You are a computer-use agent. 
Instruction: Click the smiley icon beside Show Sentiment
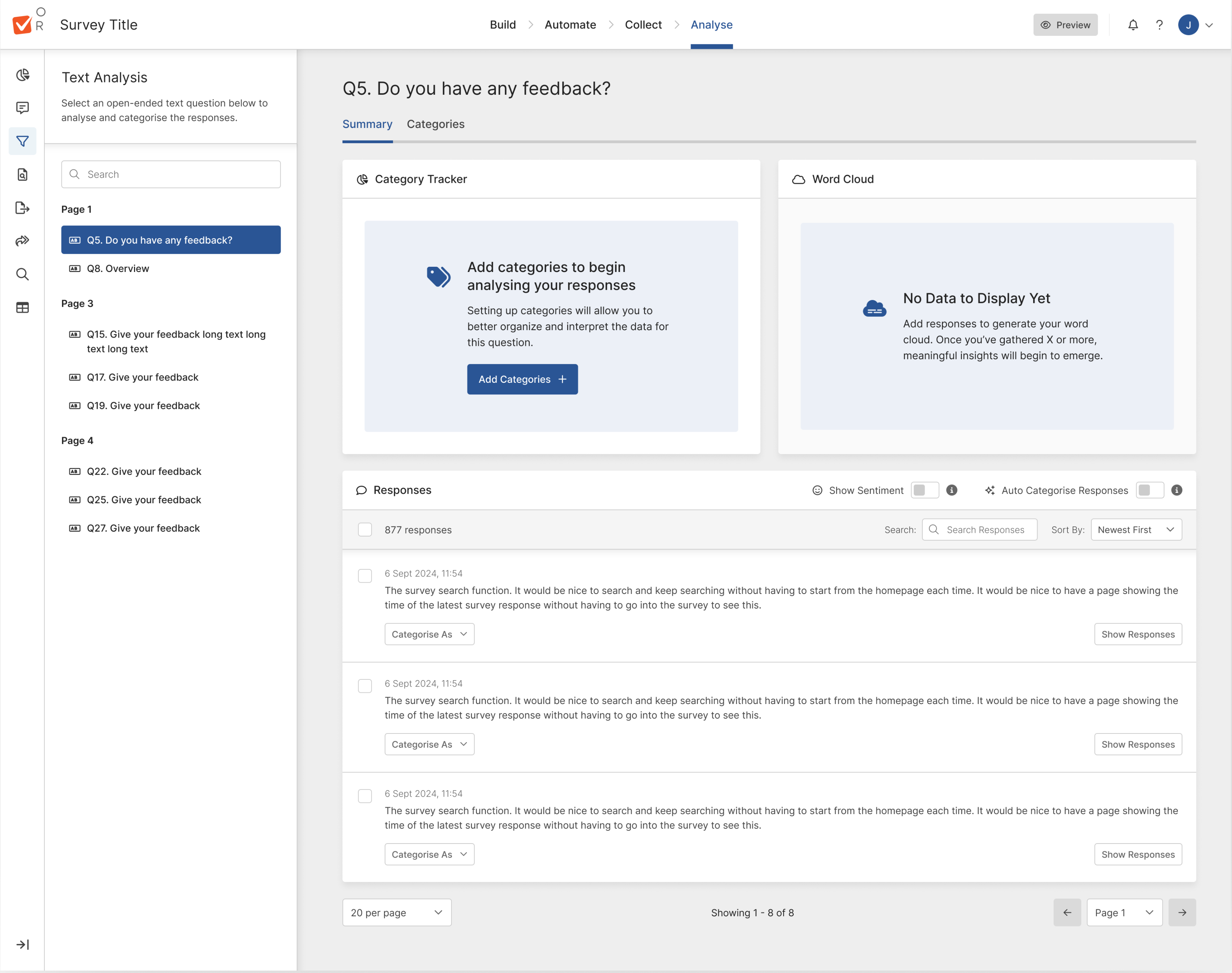(x=817, y=491)
